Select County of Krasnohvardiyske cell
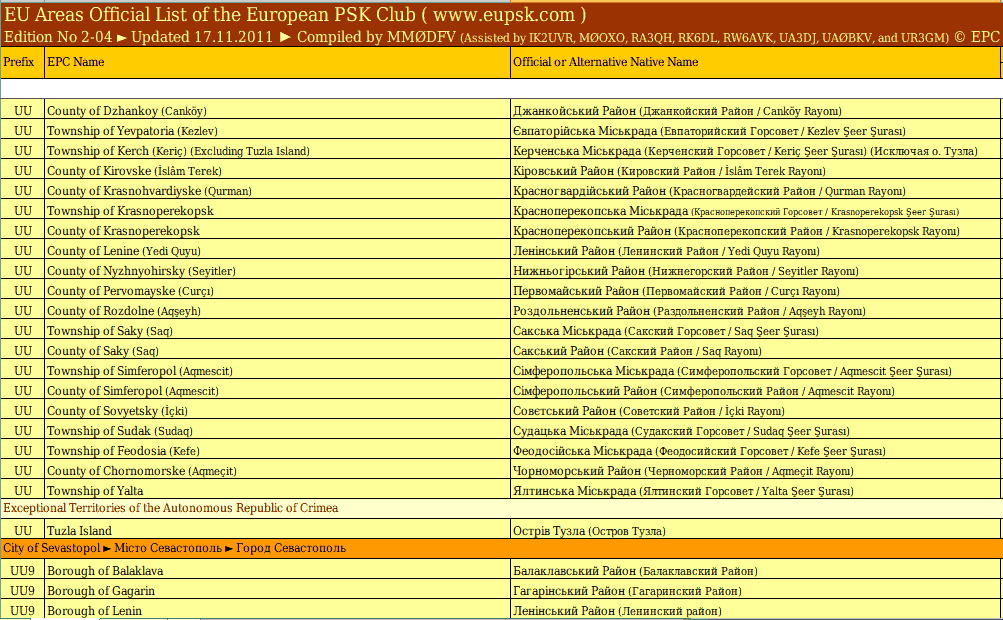The image size is (1003, 620). point(149,191)
